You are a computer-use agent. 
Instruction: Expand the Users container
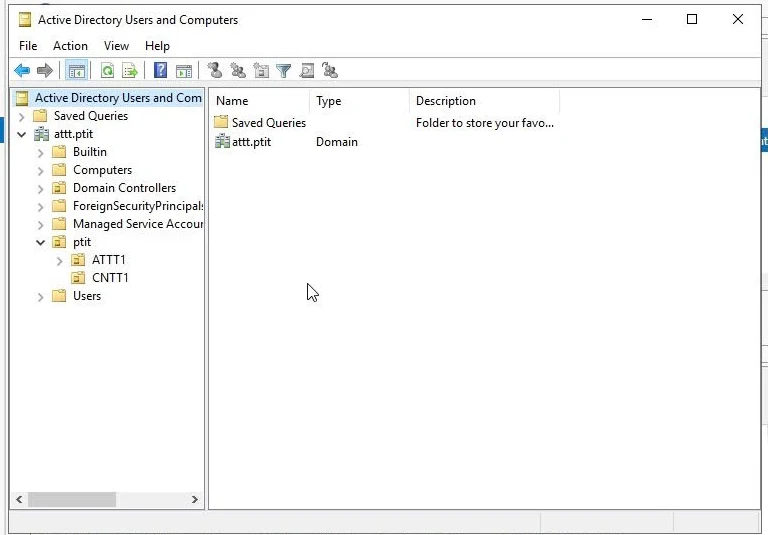point(41,297)
